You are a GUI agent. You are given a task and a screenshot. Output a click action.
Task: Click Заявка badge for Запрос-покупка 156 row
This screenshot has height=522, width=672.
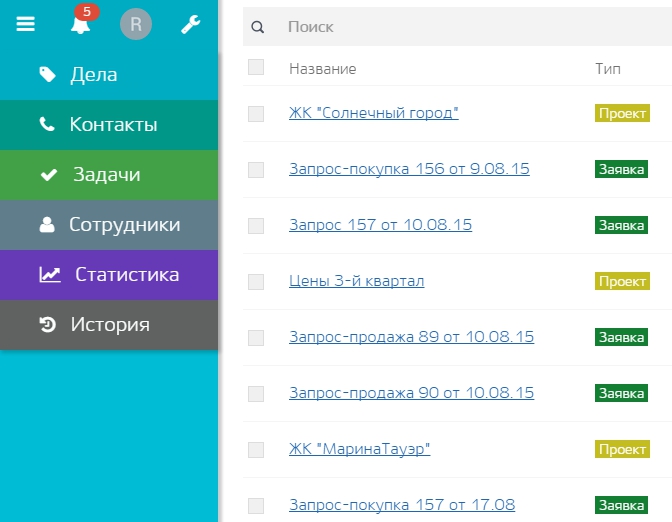click(x=621, y=169)
